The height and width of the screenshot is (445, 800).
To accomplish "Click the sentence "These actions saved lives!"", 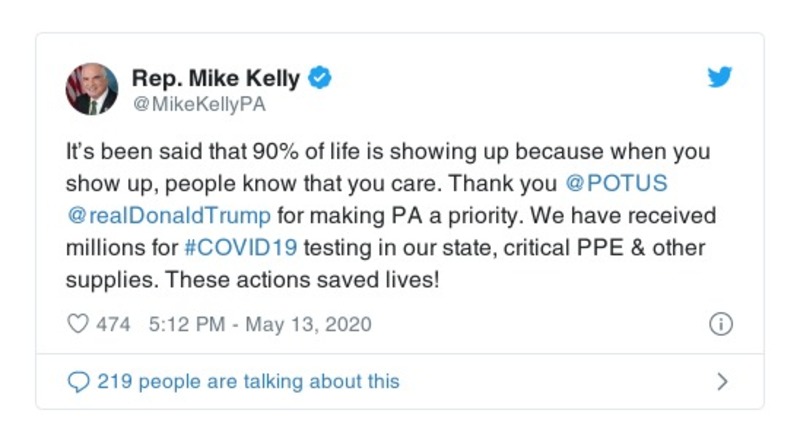I will point(302,279).
